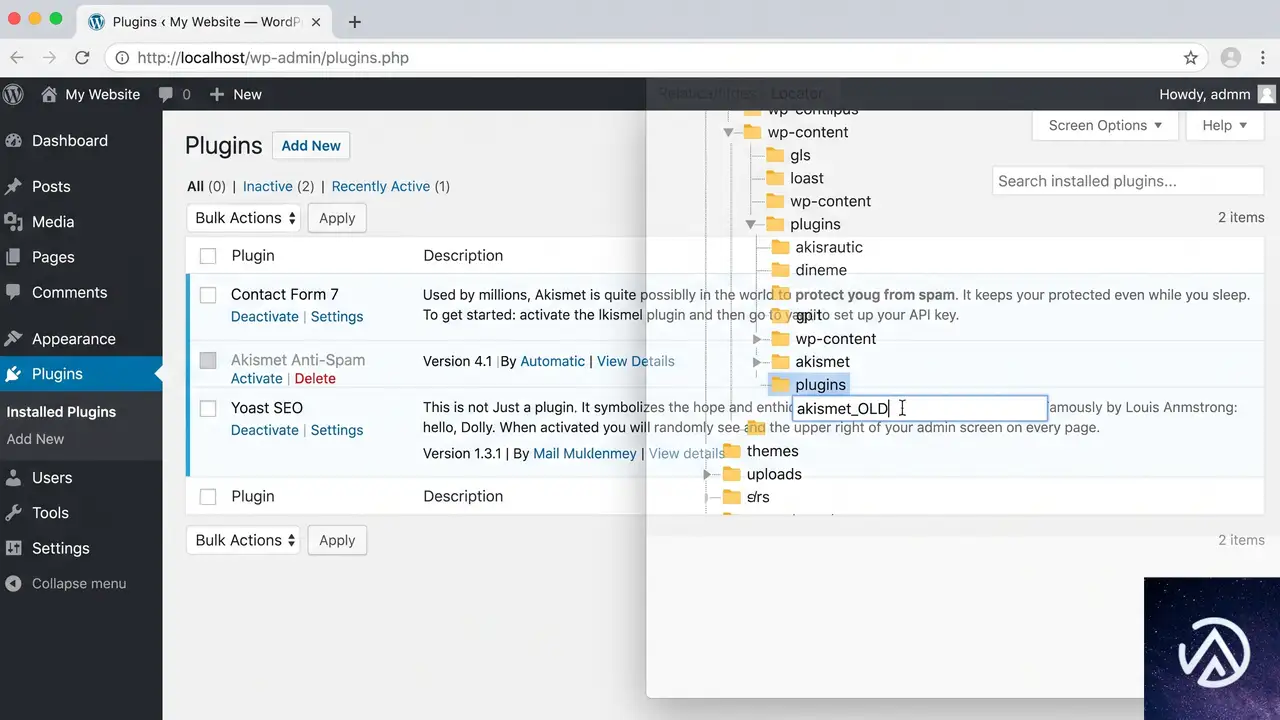Viewport: 1280px width, 720px height.
Task: Go back with the browser back arrow
Action: coord(18,58)
